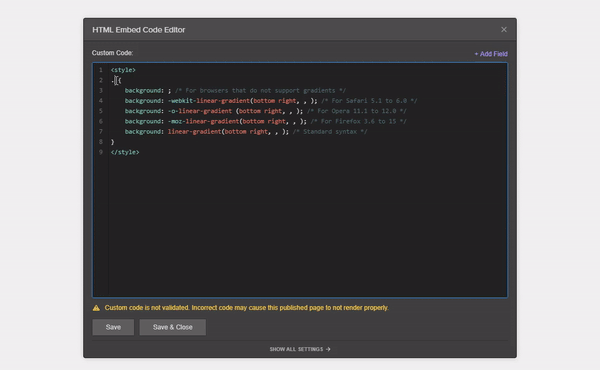Click the -webkit-linear-gradient code line
Screen dimensions: 600x370
pos(271,101)
